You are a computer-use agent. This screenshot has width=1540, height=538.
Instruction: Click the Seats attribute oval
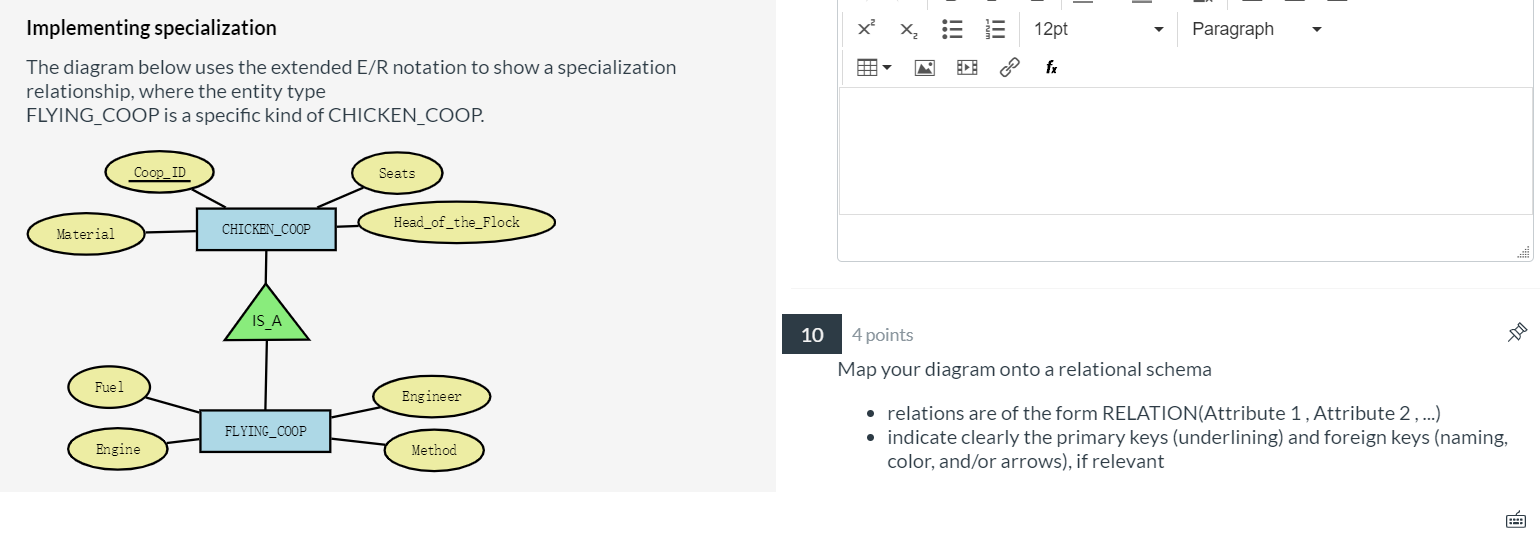click(397, 173)
